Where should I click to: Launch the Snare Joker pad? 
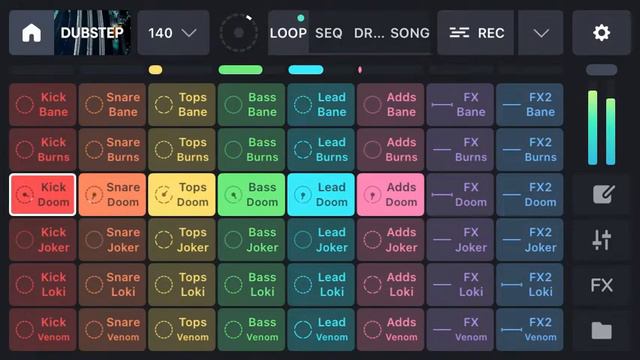(112, 240)
